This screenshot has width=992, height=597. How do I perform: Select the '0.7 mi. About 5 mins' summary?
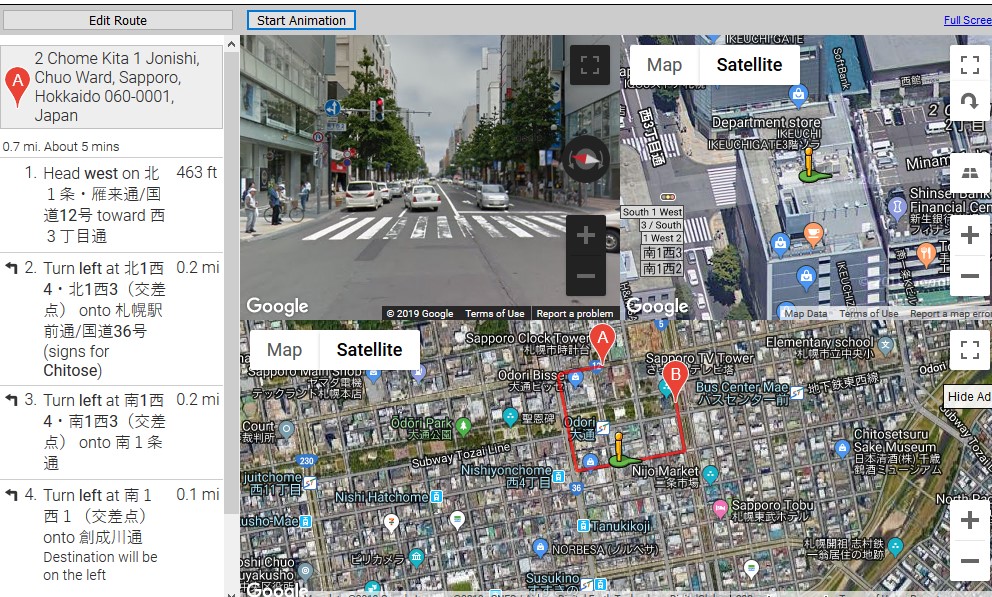click(61, 147)
